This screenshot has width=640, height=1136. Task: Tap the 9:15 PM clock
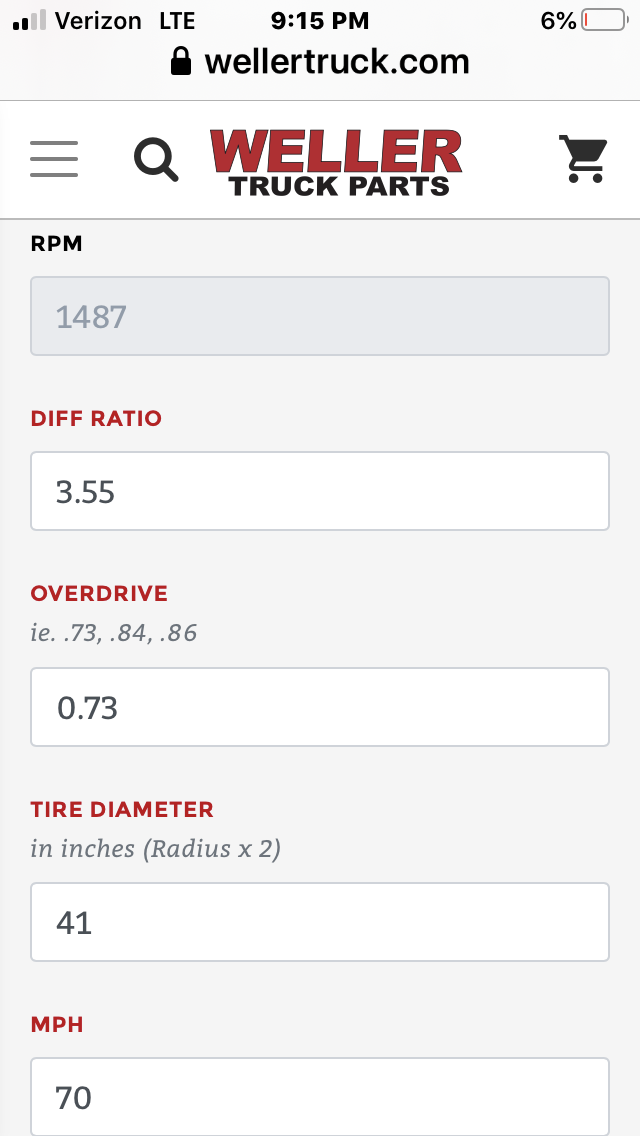(320, 21)
